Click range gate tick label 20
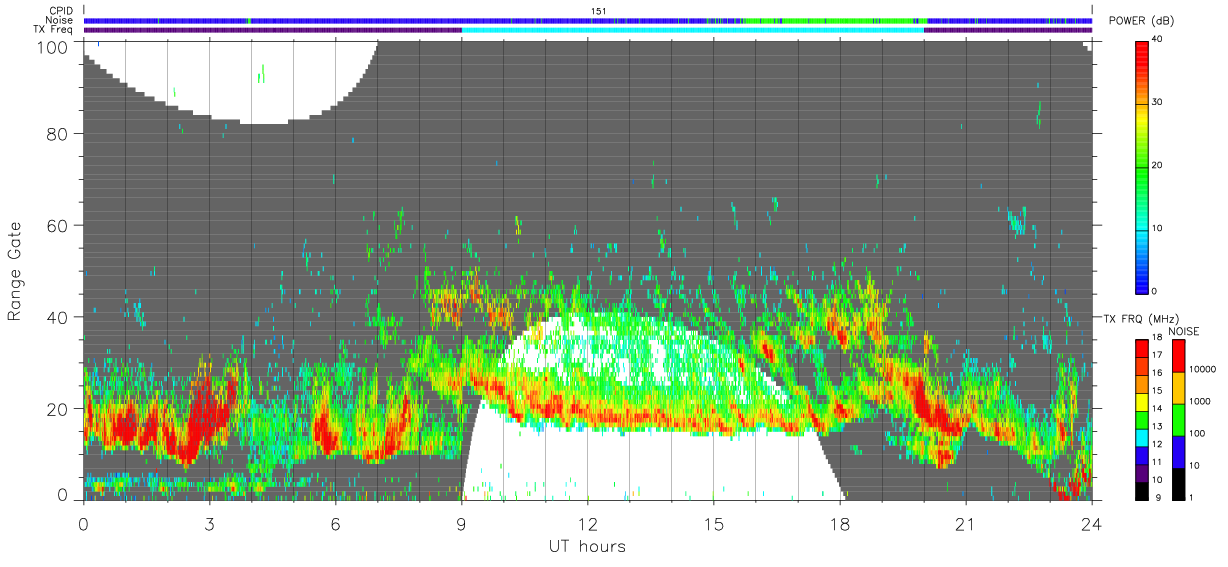Viewport: 1228px width, 567px height. [59, 409]
